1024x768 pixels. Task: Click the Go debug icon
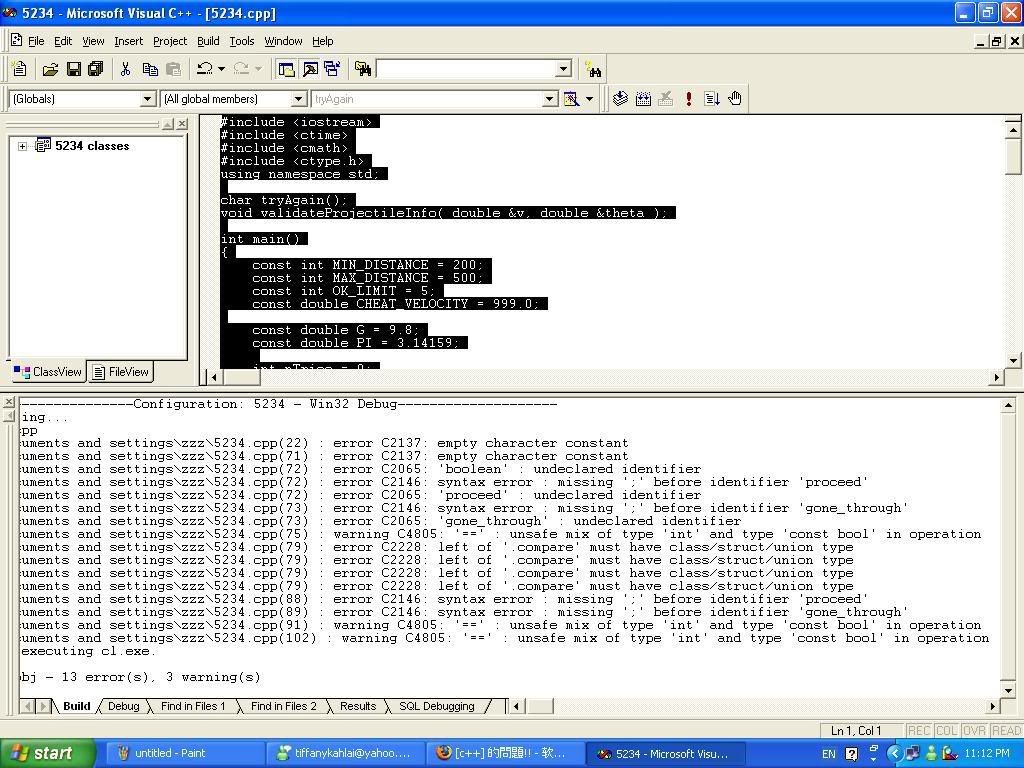point(712,98)
